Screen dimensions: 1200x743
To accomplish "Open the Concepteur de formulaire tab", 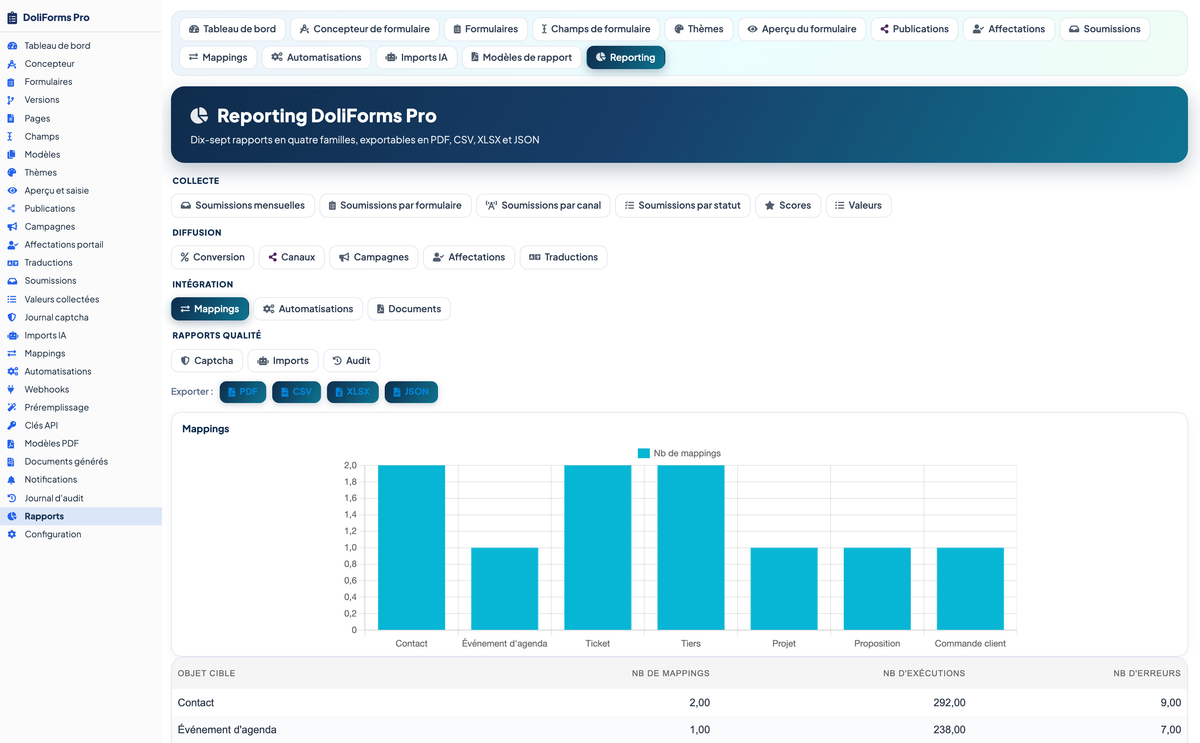I will 365,29.
